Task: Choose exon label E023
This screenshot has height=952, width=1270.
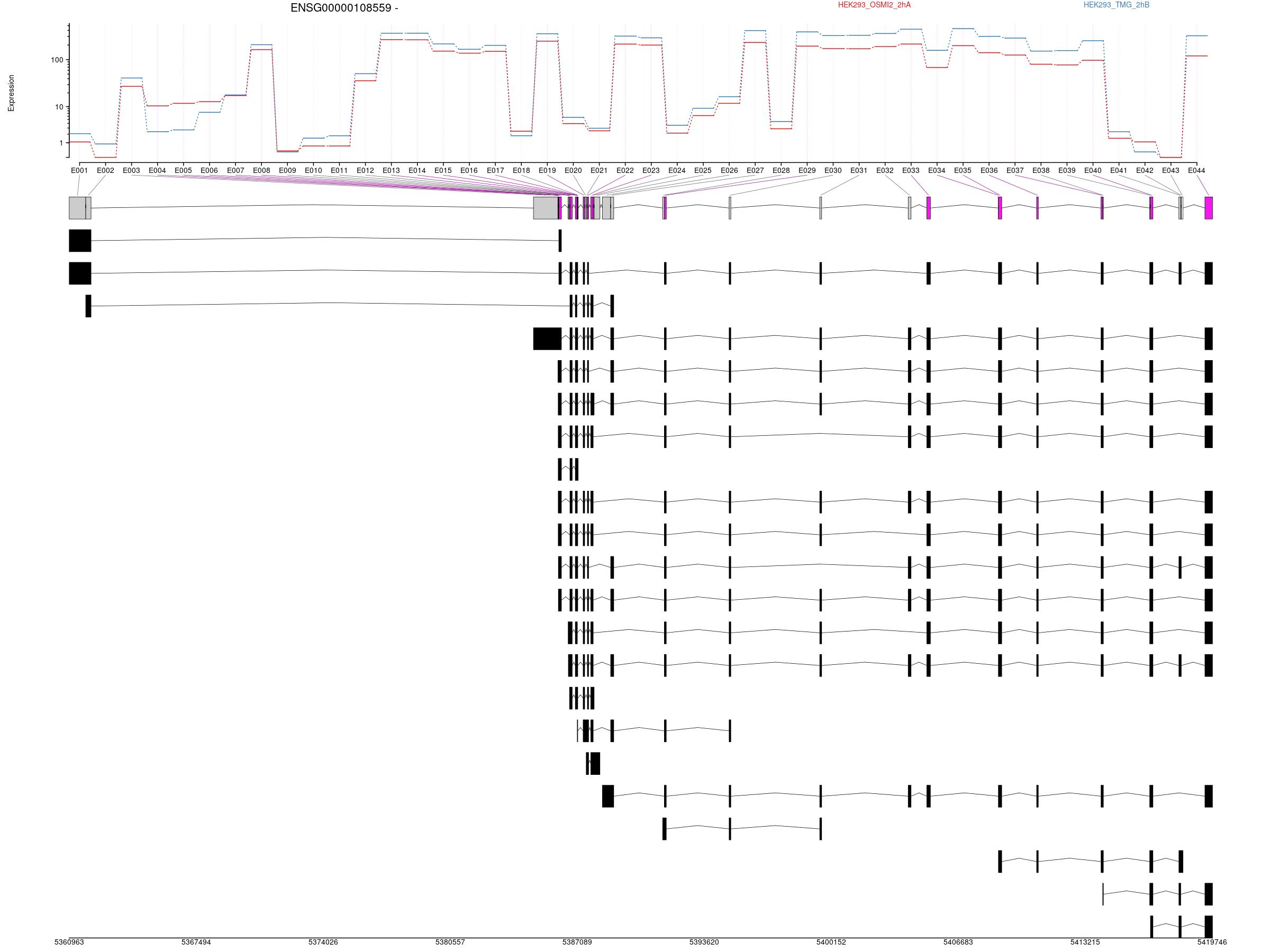Action: [x=651, y=170]
